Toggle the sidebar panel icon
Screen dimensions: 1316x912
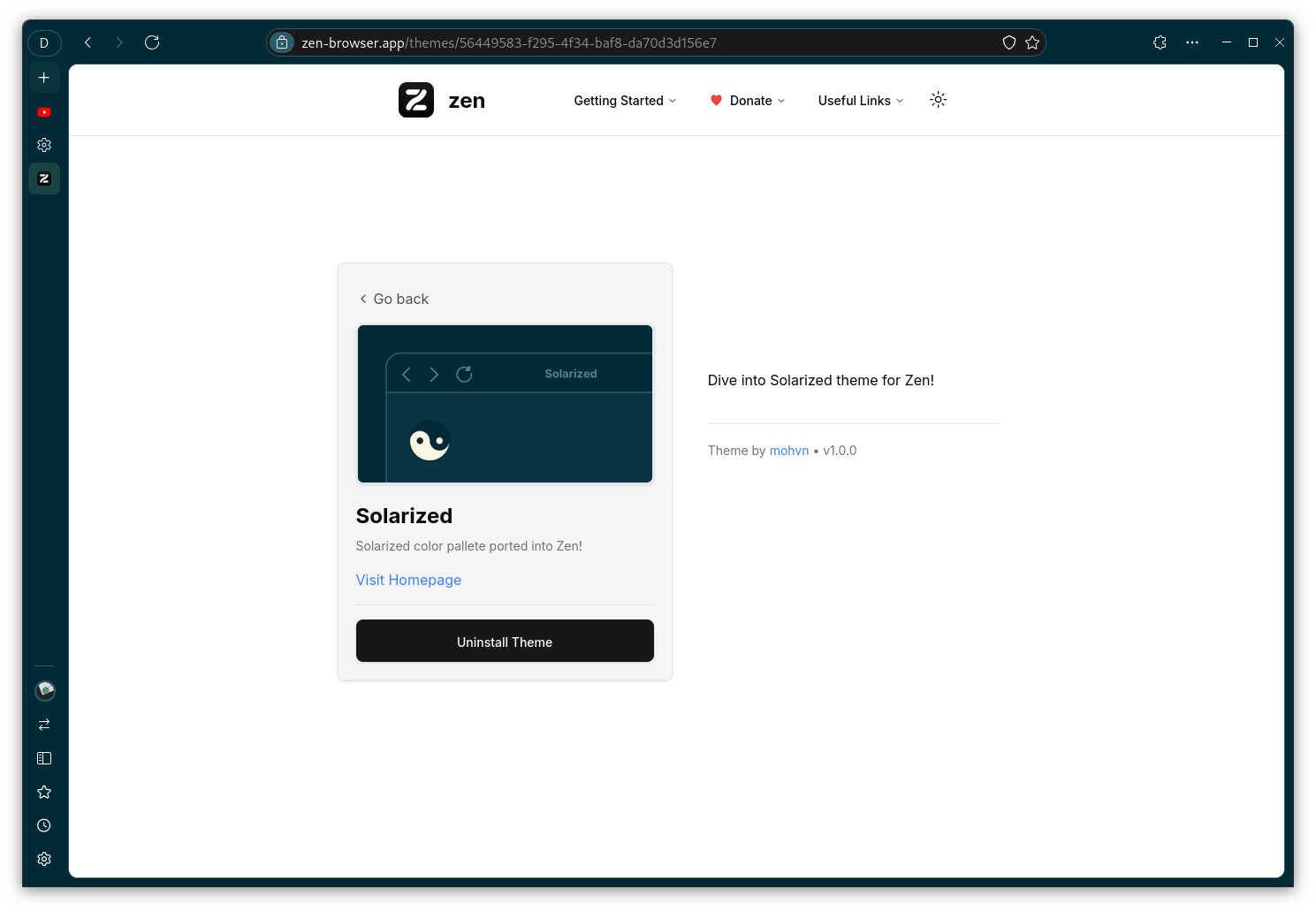tap(44, 757)
